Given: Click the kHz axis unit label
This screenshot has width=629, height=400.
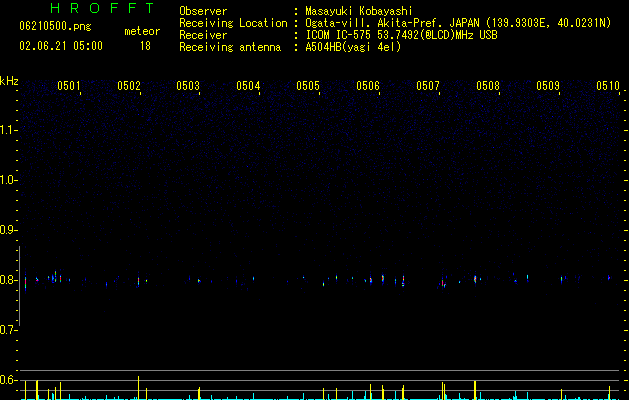Looking at the screenshot, I should click(x=9, y=81).
